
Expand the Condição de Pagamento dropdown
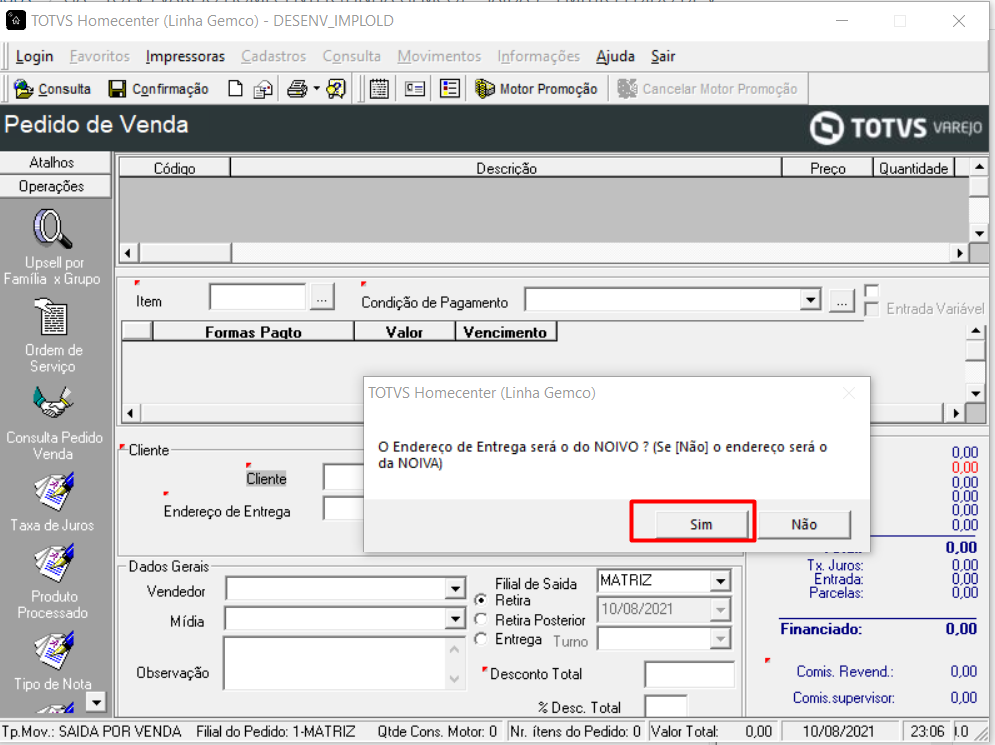pyautogui.click(x=810, y=300)
